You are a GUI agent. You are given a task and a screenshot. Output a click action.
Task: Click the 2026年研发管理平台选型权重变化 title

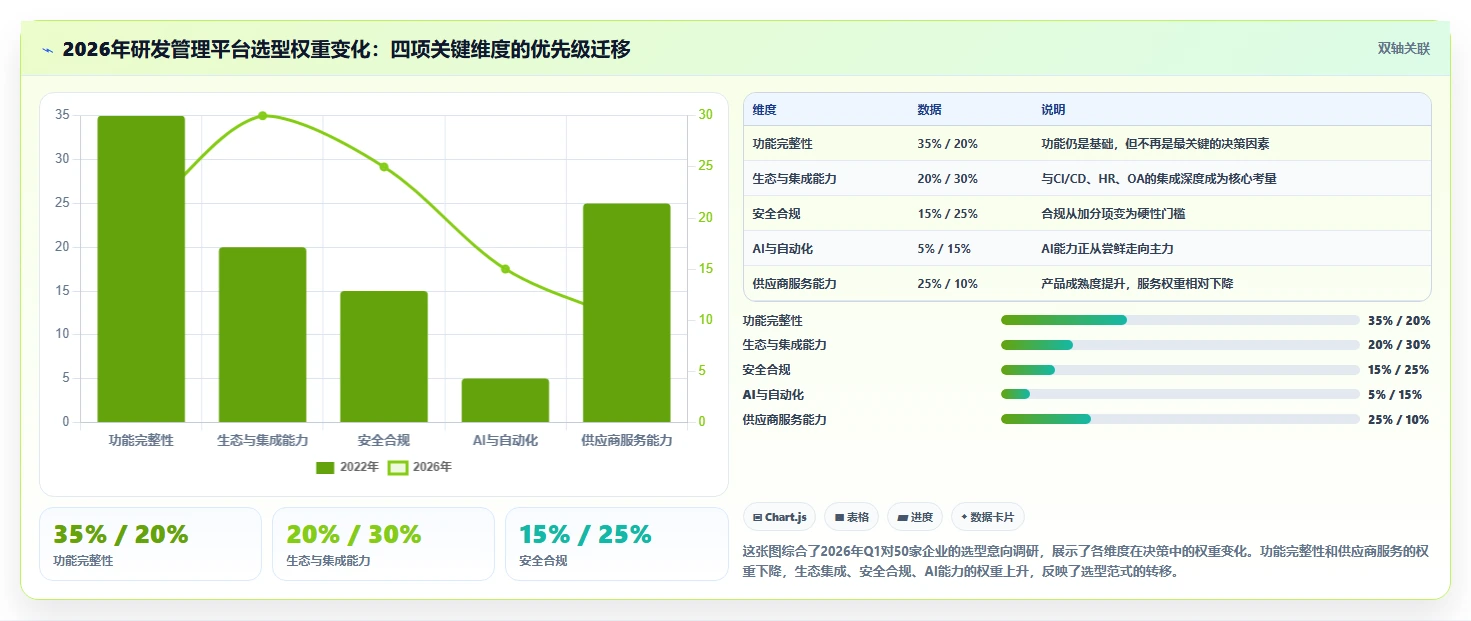pyautogui.click(x=346, y=49)
